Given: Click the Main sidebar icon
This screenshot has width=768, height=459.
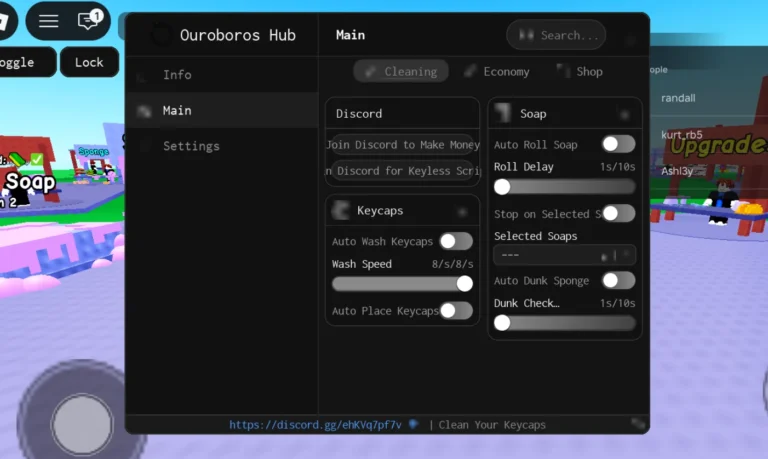Looking at the screenshot, I should click(144, 111).
